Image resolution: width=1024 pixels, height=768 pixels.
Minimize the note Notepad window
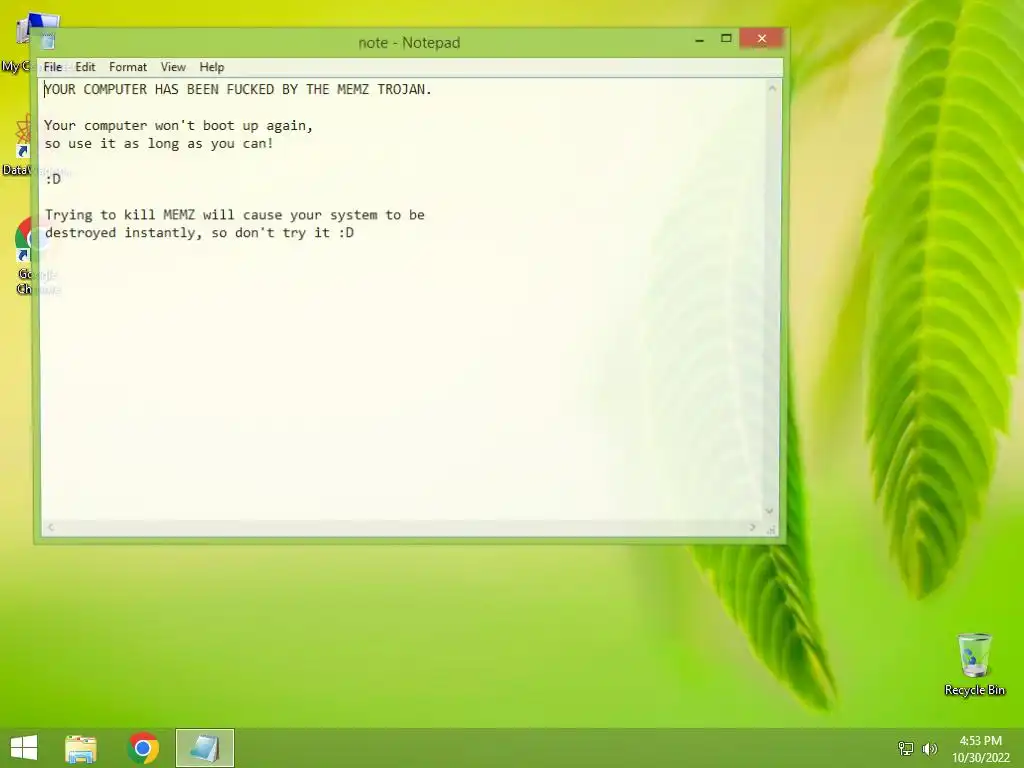coord(699,39)
